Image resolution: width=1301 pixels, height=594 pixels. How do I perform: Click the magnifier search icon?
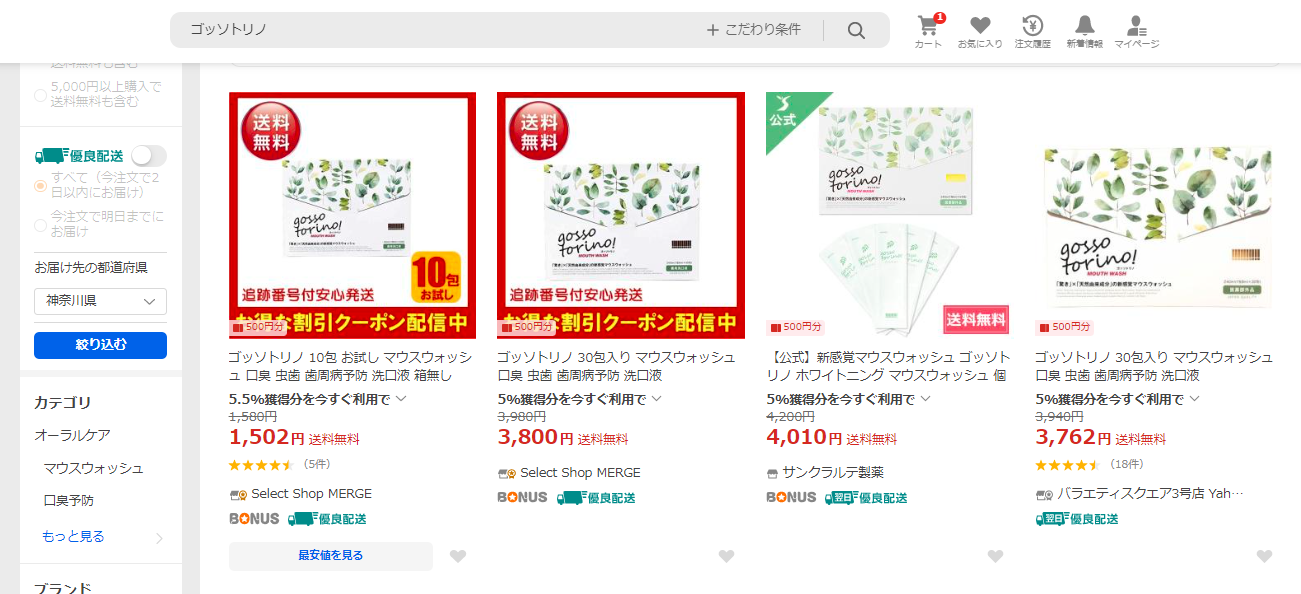tap(856, 30)
